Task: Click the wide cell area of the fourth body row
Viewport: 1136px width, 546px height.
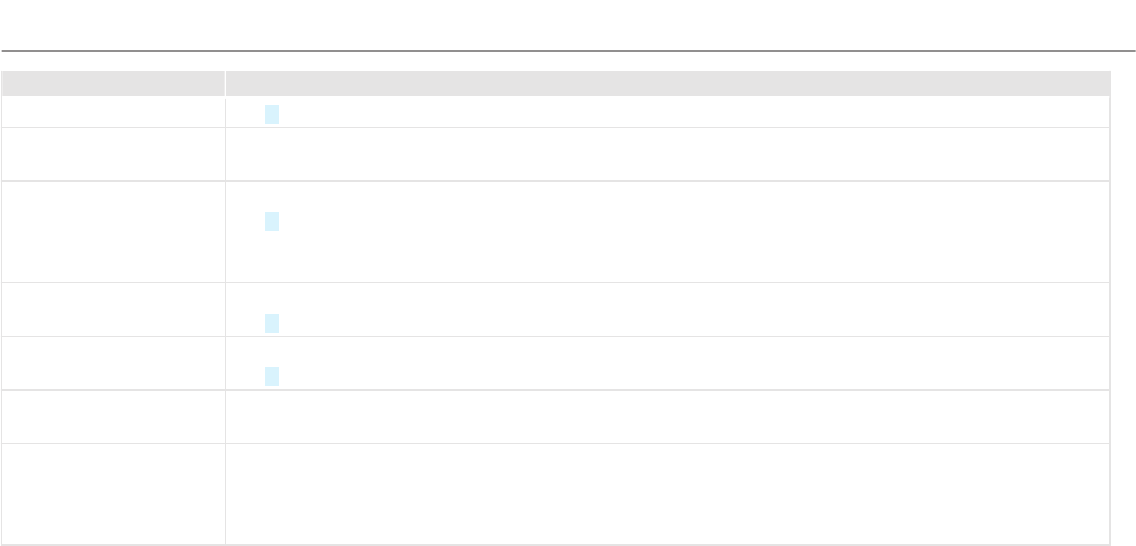Action: 667,310
